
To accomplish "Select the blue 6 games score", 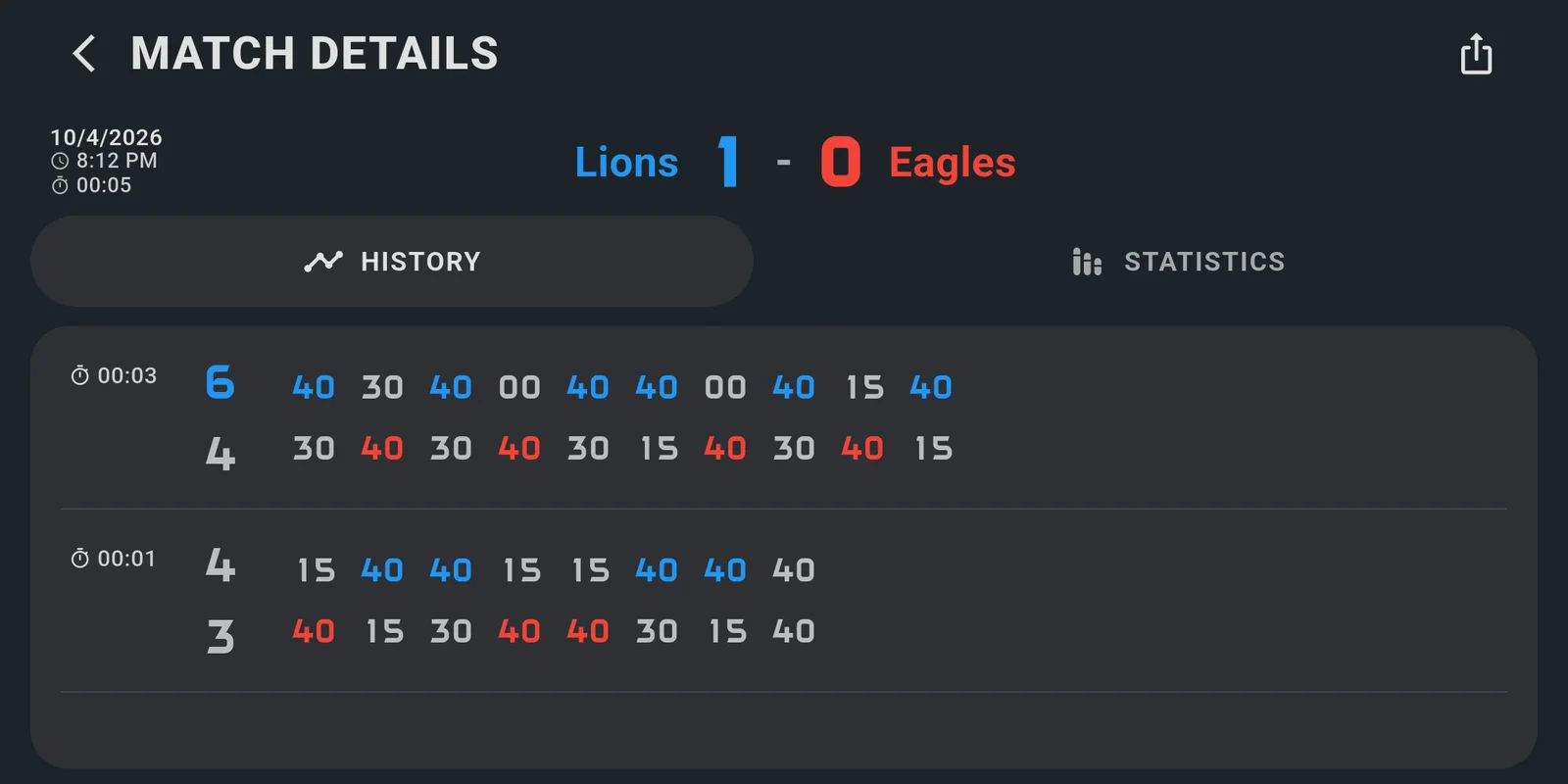I will [220, 382].
